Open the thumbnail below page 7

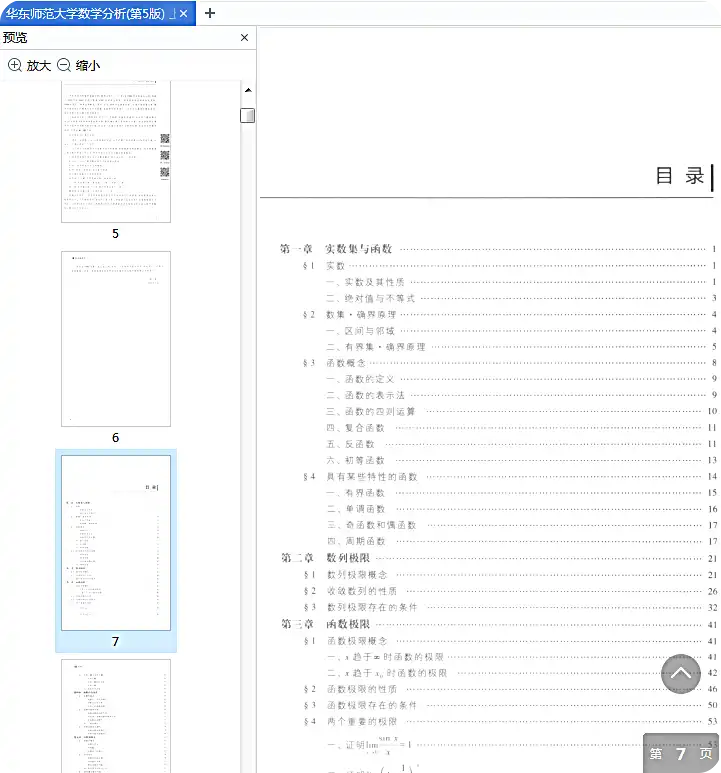click(x=116, y=716)
